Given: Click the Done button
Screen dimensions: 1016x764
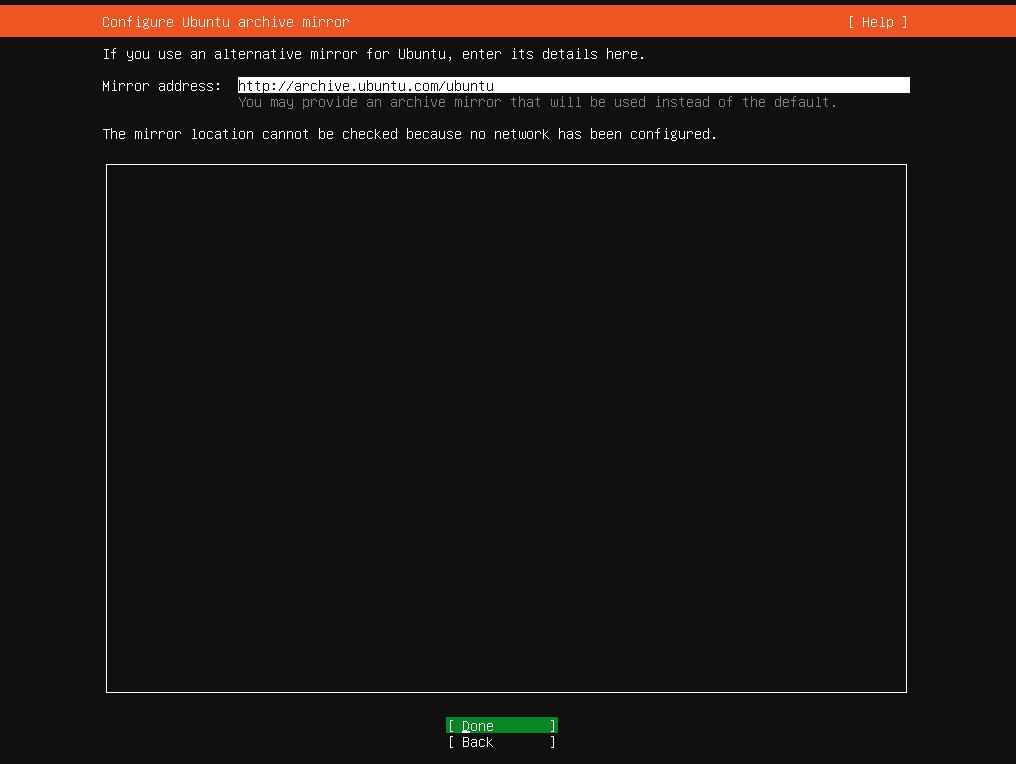Looking at the screenshot, I should coord(501,726).
